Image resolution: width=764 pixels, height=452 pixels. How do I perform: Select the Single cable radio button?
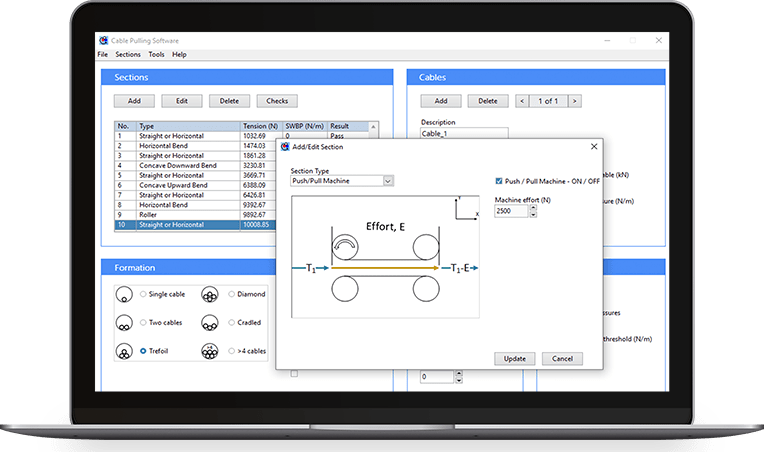click(x=143, y=294)
